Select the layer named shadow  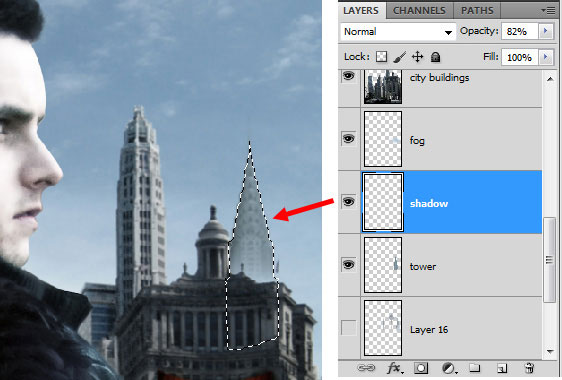tap(429, 204)
